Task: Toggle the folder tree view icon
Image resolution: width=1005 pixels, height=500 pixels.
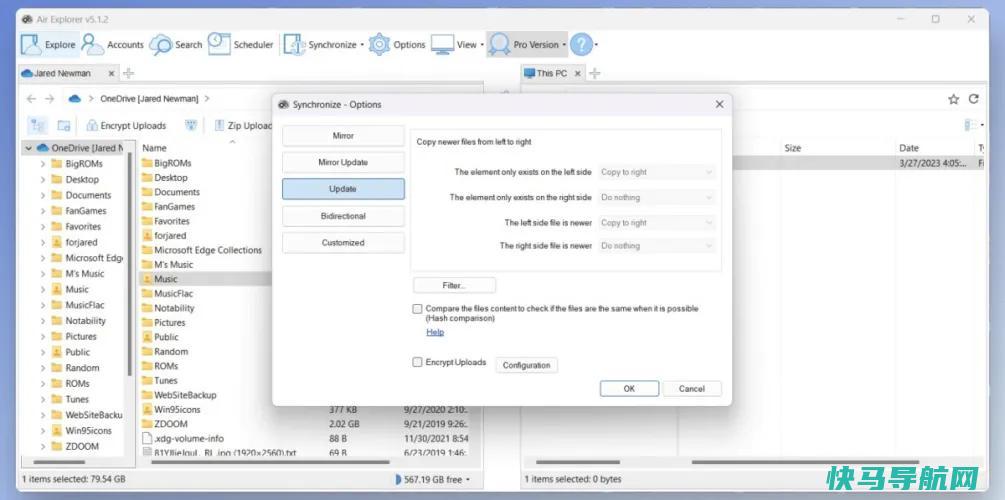Action: [x=38, y=126]
